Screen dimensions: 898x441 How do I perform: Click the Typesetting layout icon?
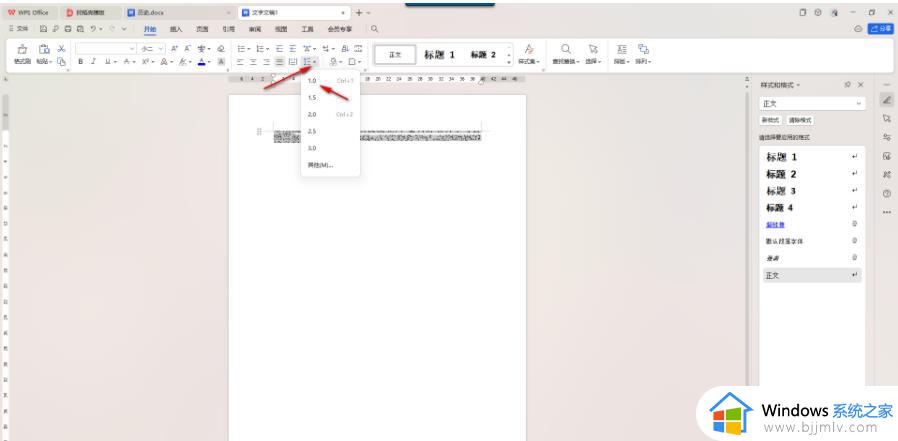point(622,49)
